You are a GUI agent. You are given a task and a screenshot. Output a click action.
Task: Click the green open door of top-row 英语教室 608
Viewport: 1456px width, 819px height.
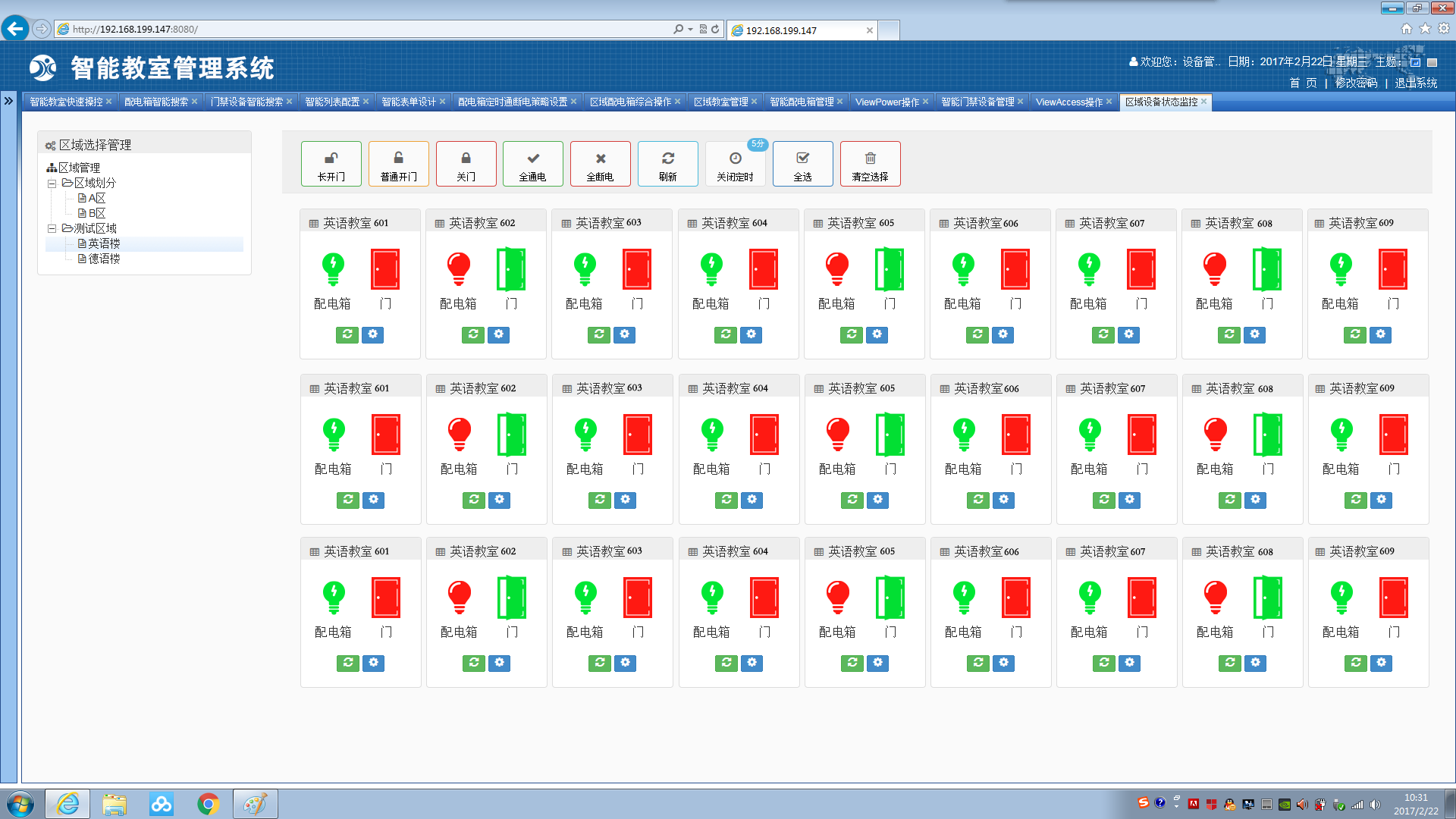1267,269
